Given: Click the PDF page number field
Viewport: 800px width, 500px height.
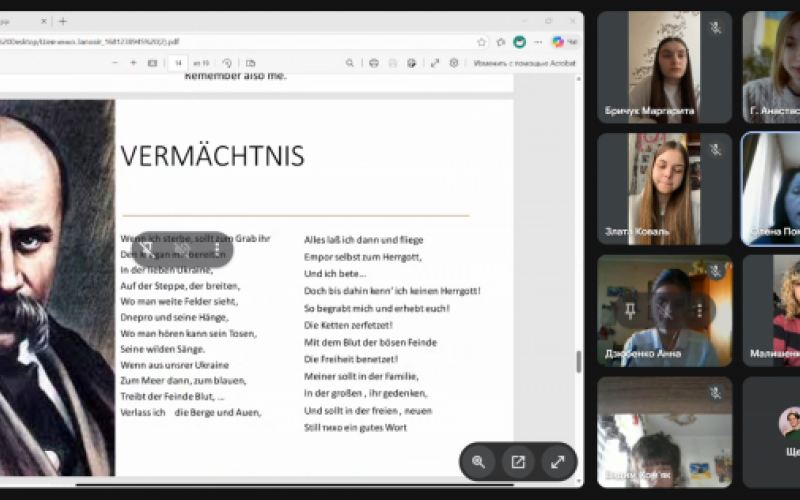Looking at the screenshot, I should point(178,63).
